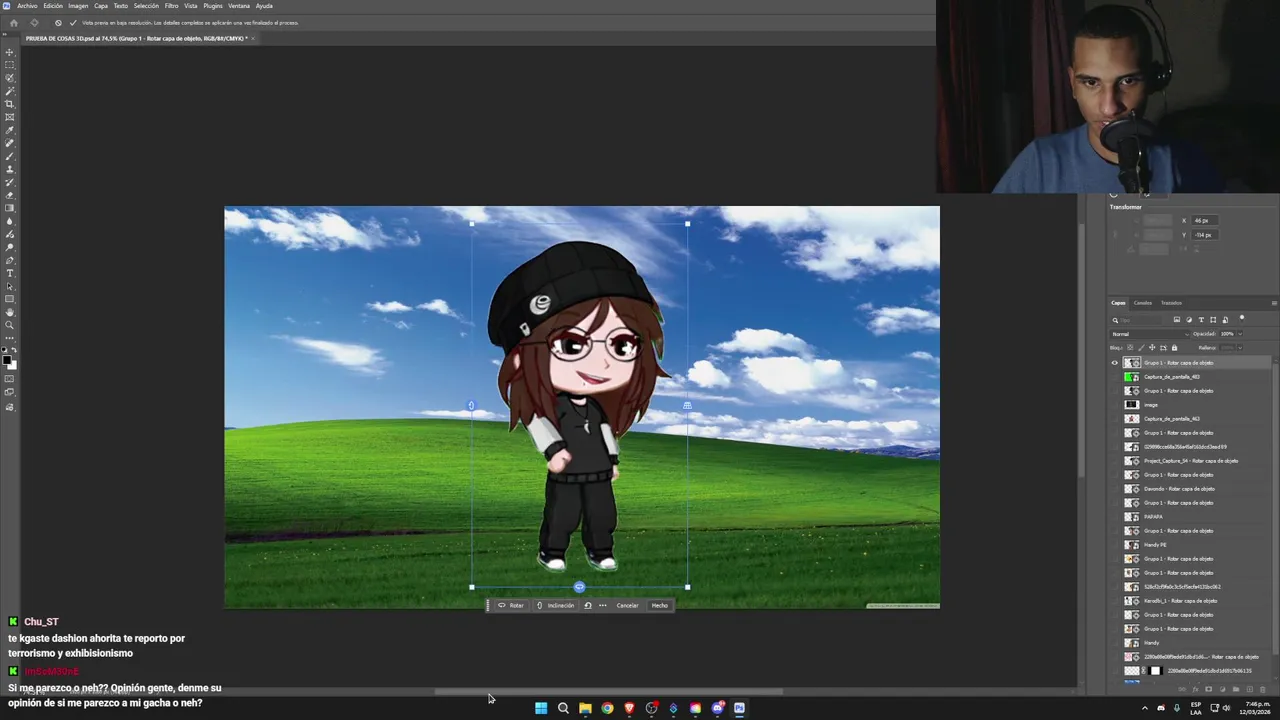Cancel transform icon in options bar
1280x720 pixels.
point(58,22)
